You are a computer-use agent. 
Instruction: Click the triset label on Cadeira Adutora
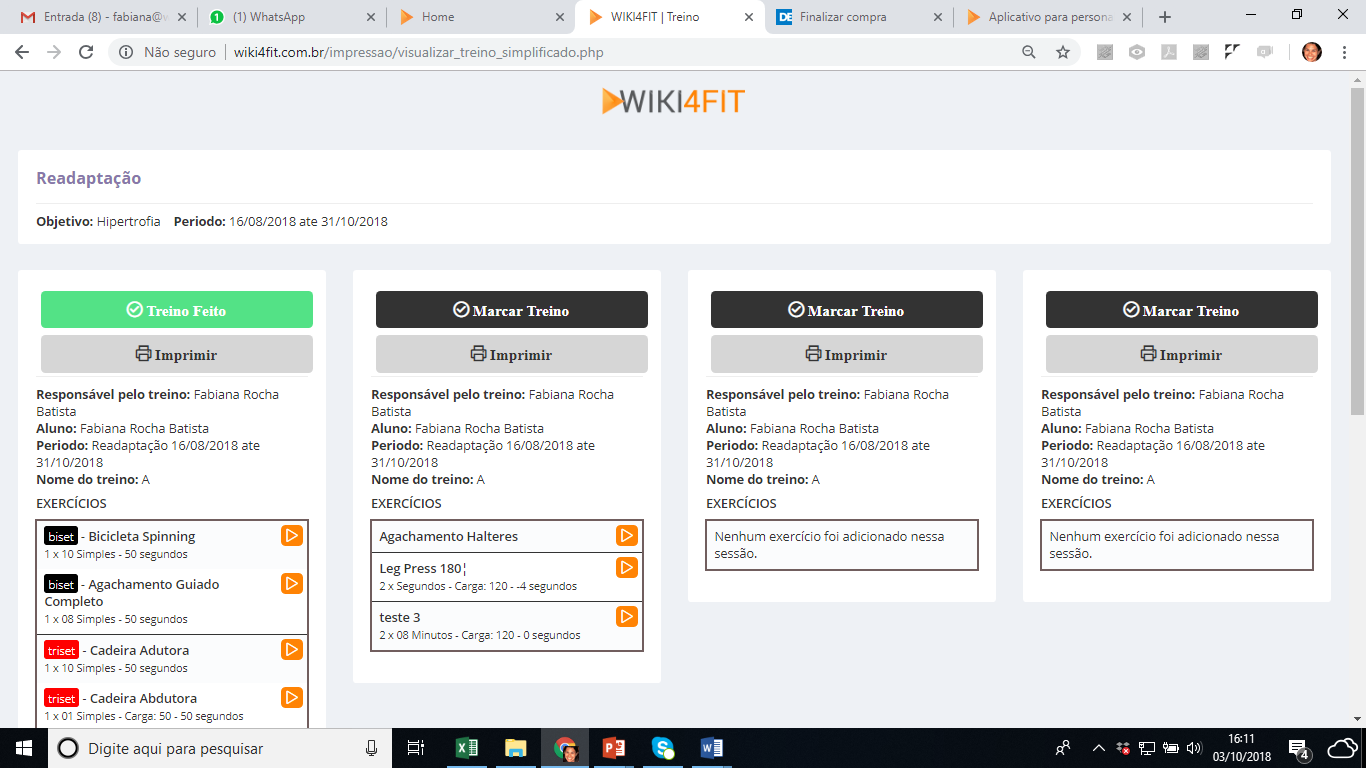click(x=61, y=650)
